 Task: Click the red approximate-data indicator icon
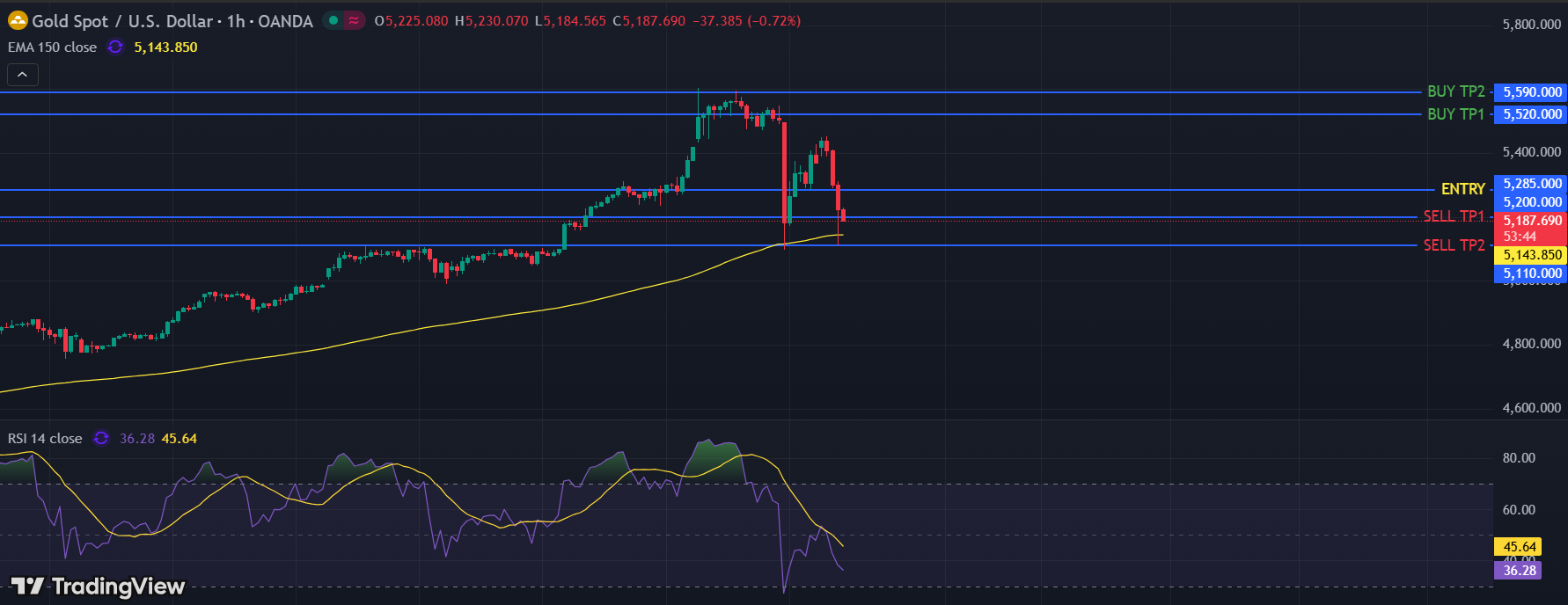click(354, 20)
